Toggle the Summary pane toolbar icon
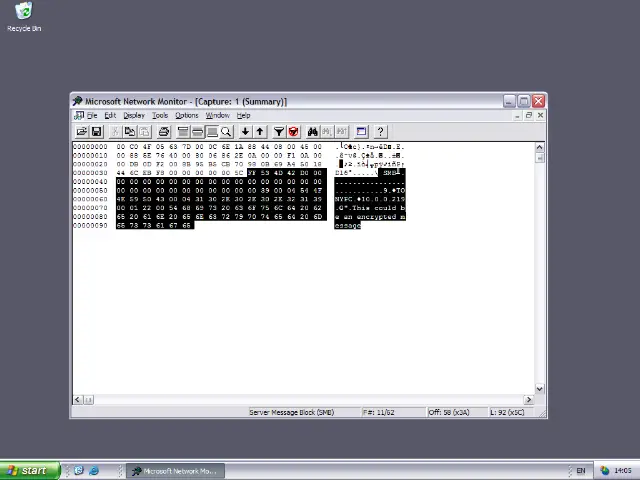Screen dimensions: 640x480 pos(183,131)
